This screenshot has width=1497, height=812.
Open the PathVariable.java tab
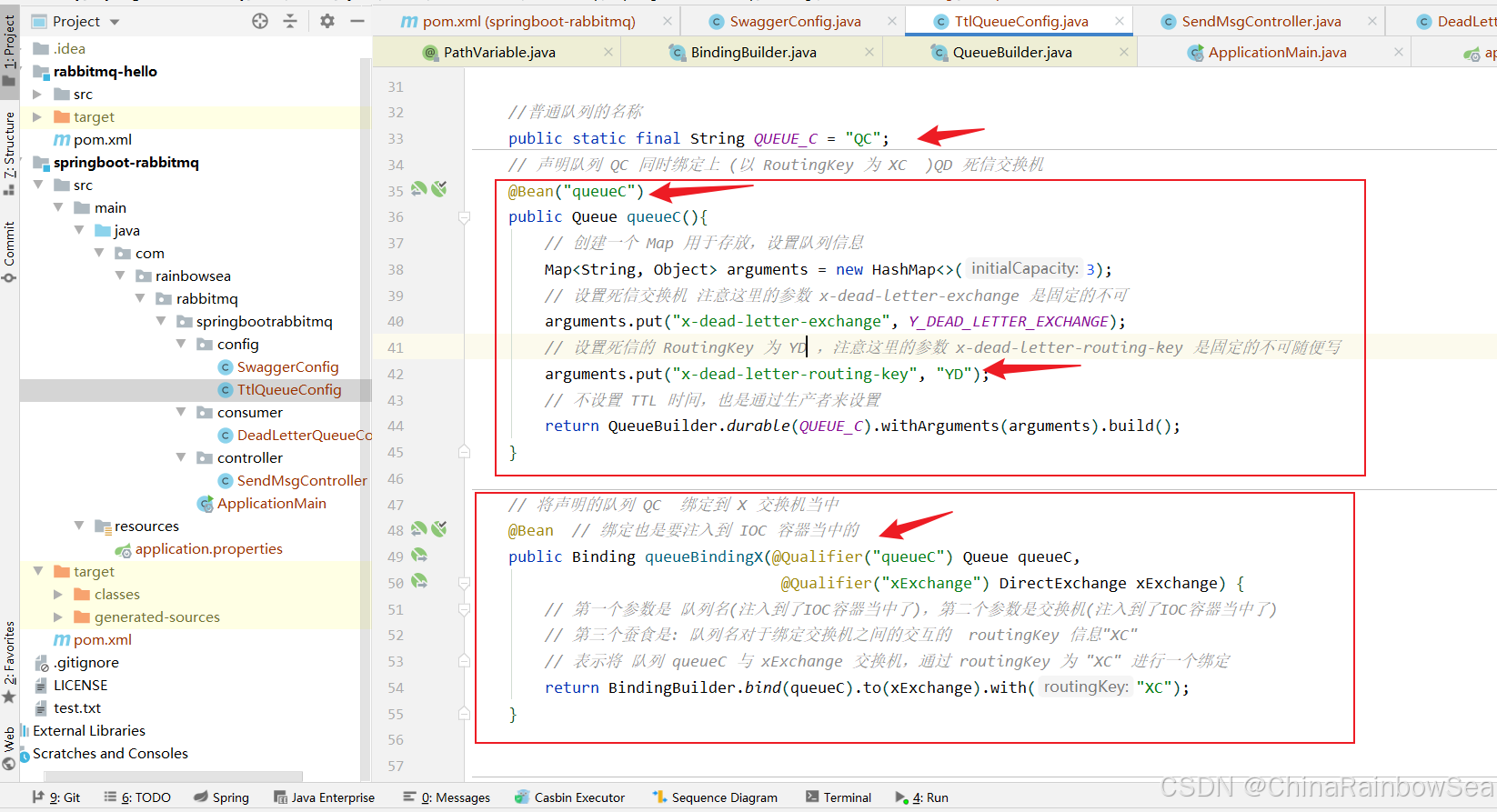[x=499, y=53]
